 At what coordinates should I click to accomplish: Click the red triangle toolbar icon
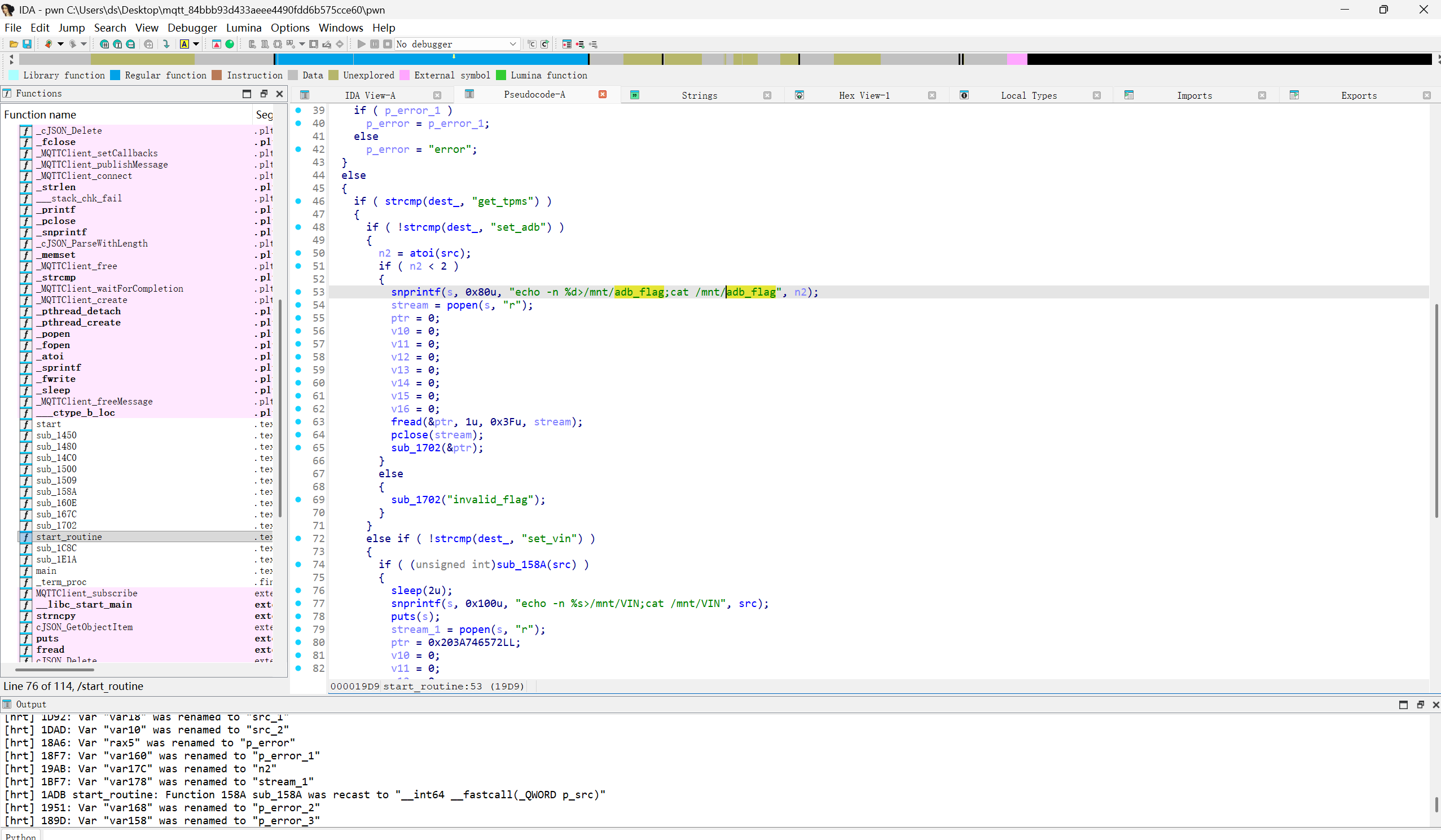click(x=216, y=44)
